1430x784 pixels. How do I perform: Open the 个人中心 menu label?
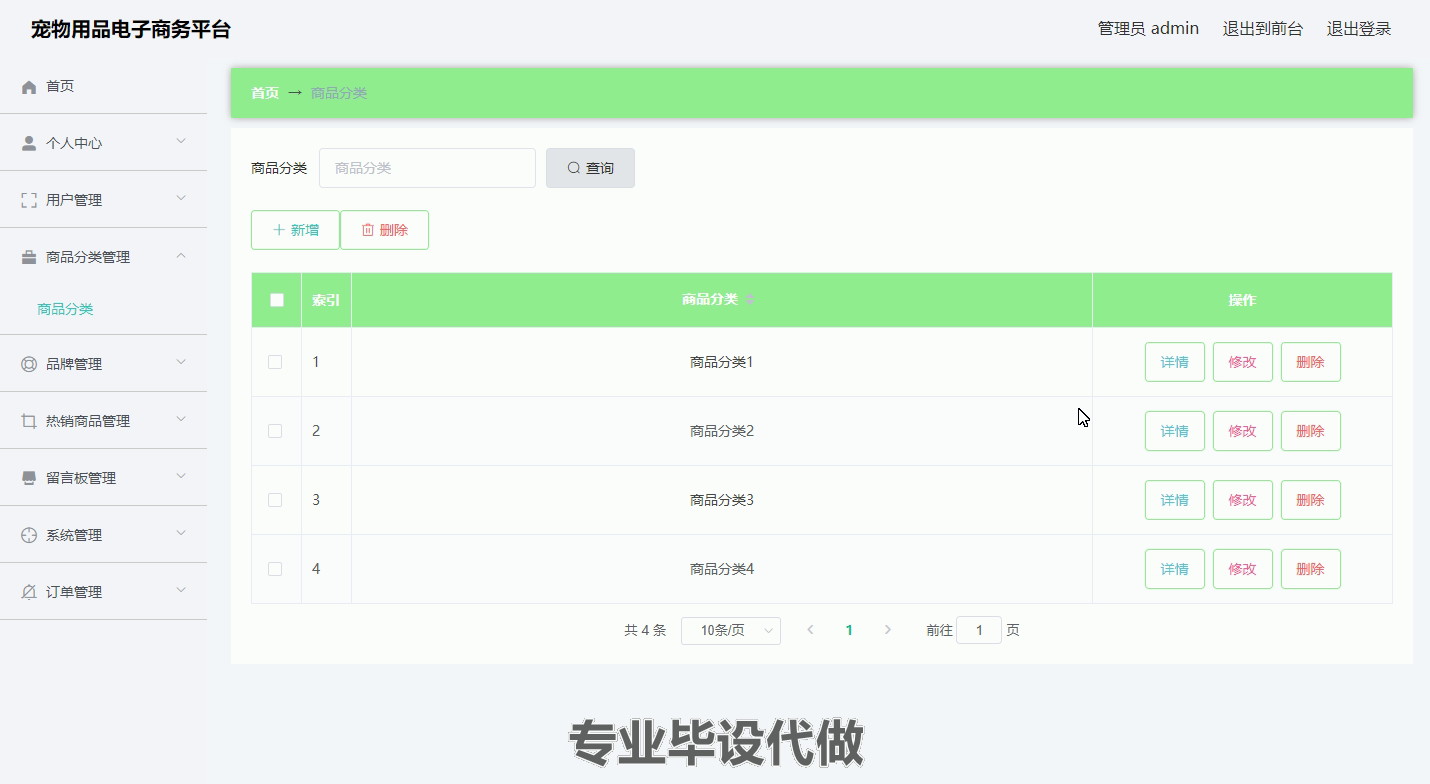74,143
